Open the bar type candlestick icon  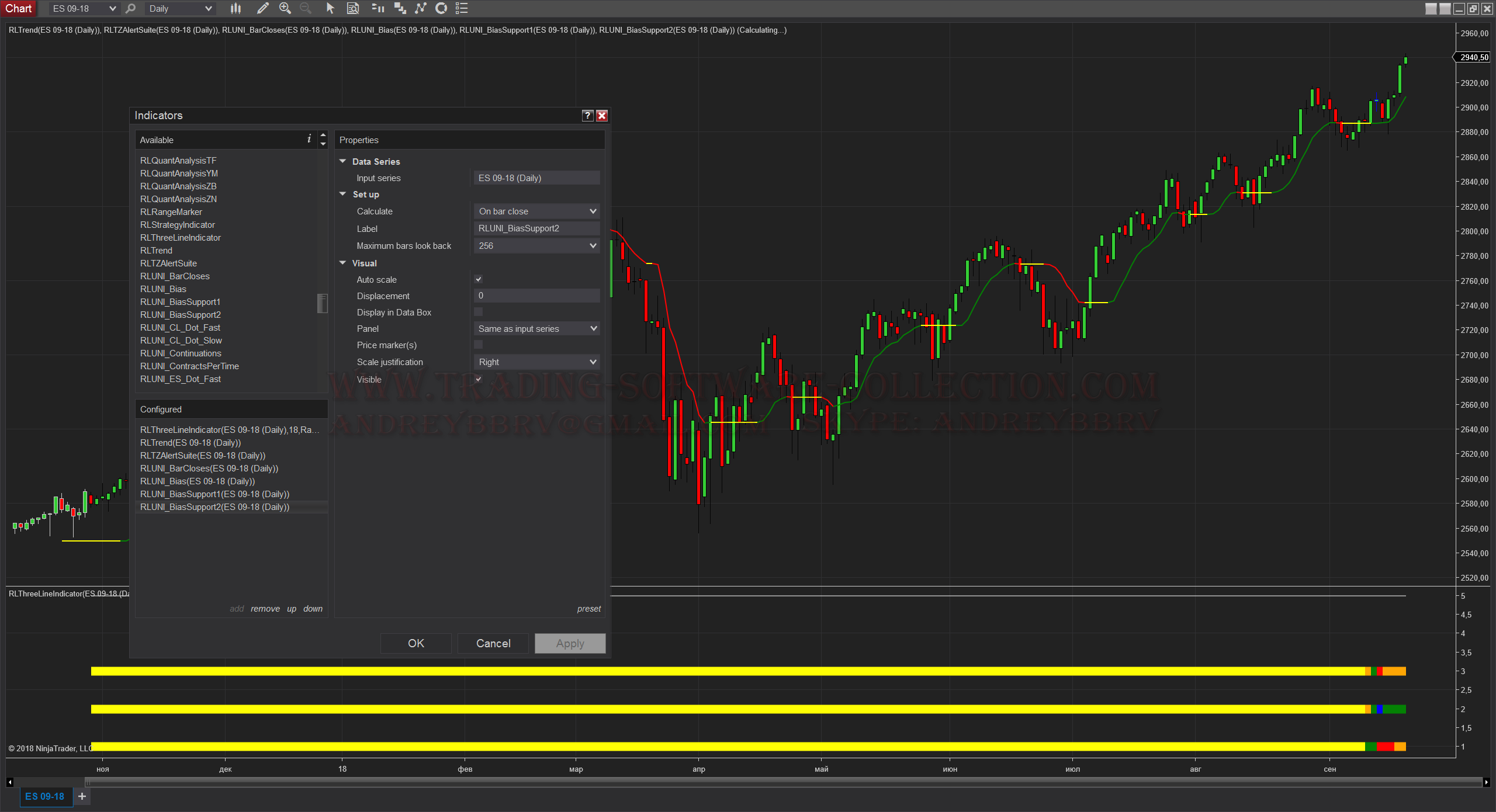[236, 8]
